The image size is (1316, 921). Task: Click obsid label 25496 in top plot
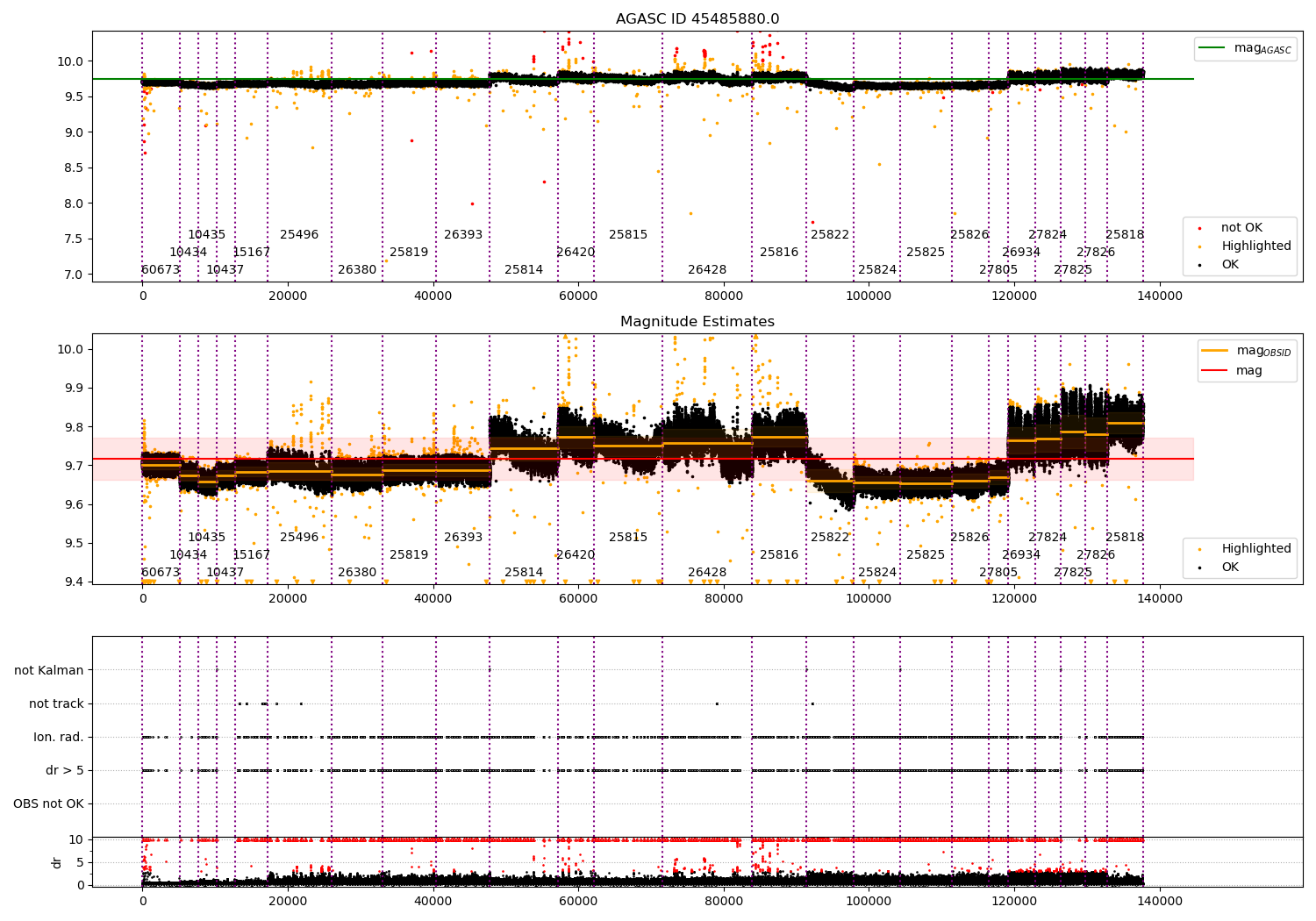[299, 235]
